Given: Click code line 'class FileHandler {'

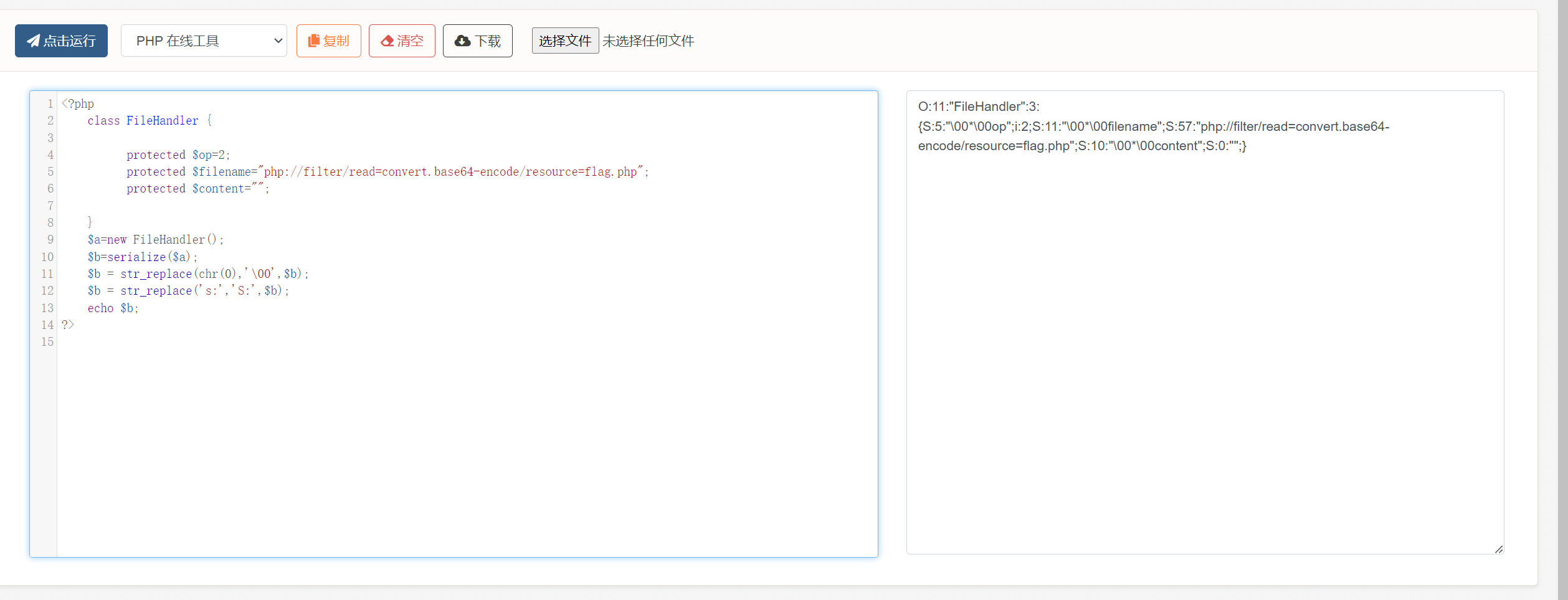Looking at the screenshot, I should pos(150,121).
